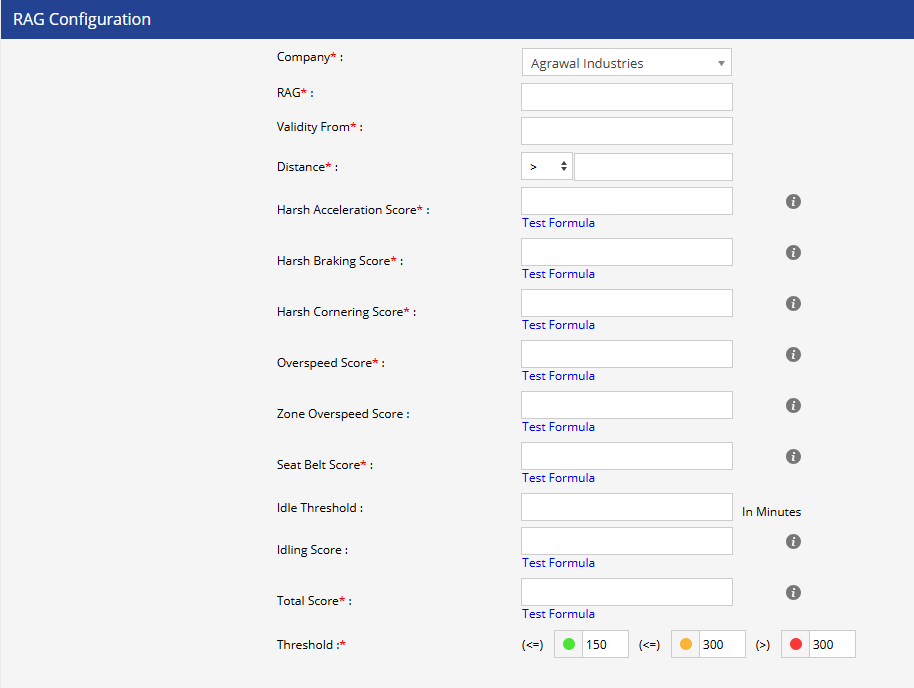Show info for Zone Overspeed Score

(793, 406)
